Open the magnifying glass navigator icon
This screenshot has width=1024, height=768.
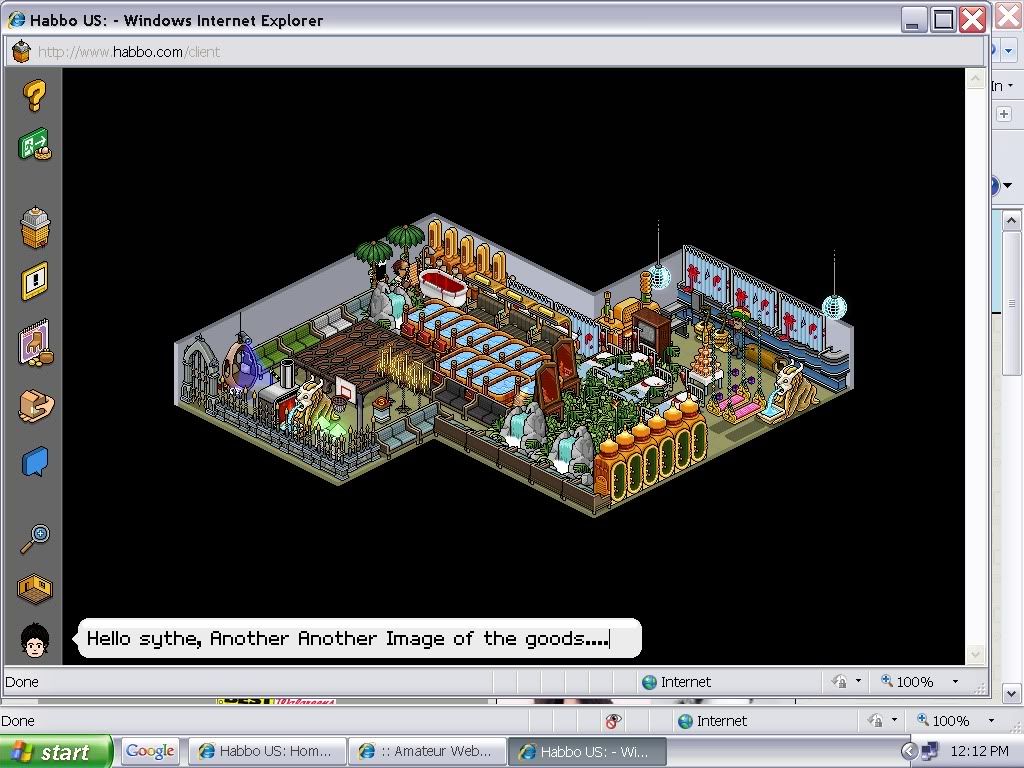35,539
